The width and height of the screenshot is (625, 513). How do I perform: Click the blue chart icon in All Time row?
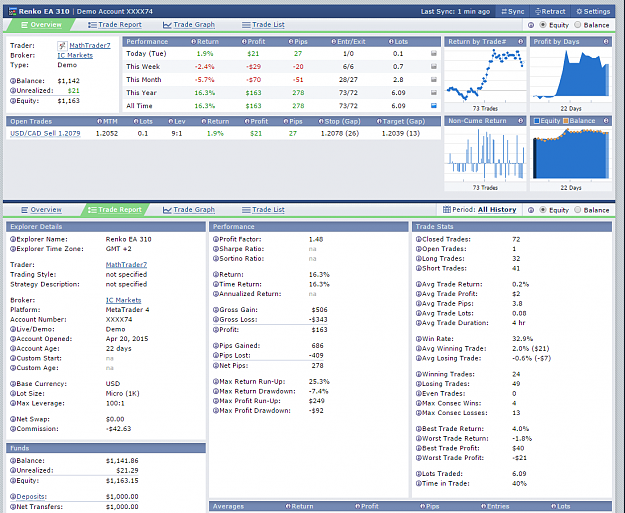tap(434, 106)
